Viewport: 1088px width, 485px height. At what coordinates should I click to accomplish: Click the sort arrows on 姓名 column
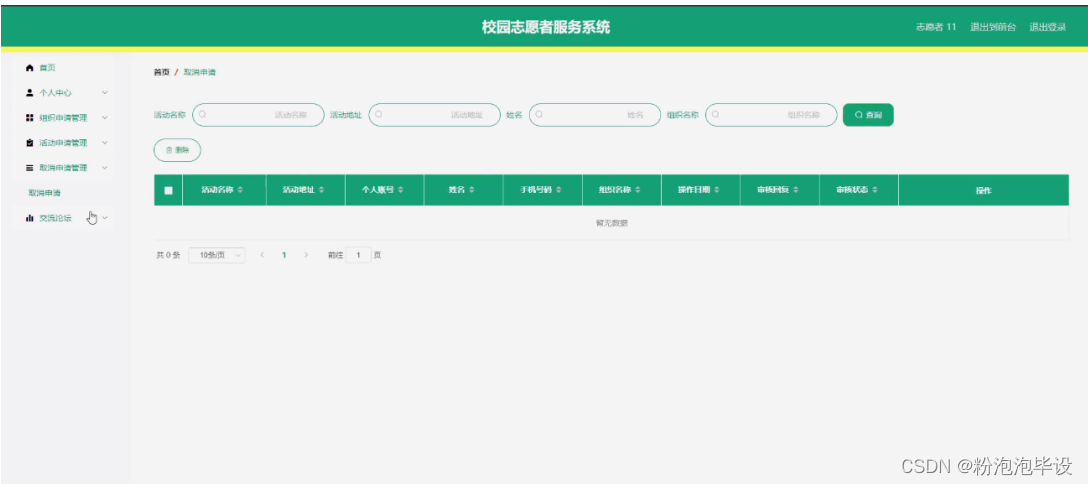pos(472,190)
